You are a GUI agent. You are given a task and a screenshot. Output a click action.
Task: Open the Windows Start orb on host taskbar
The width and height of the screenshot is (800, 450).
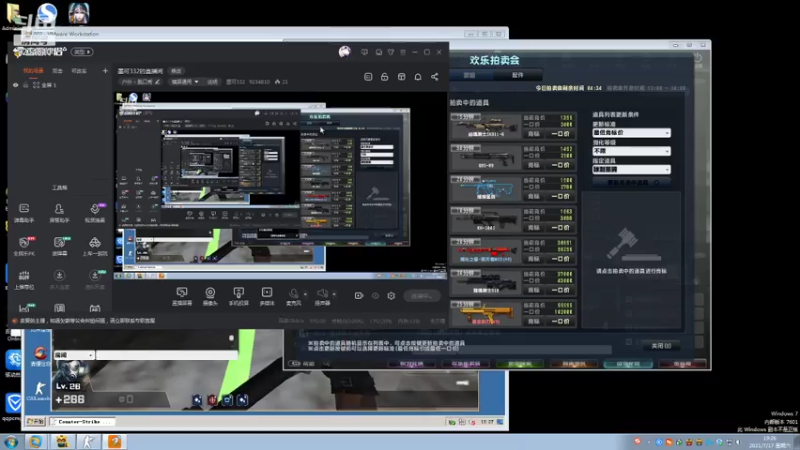tap(11, 442)
